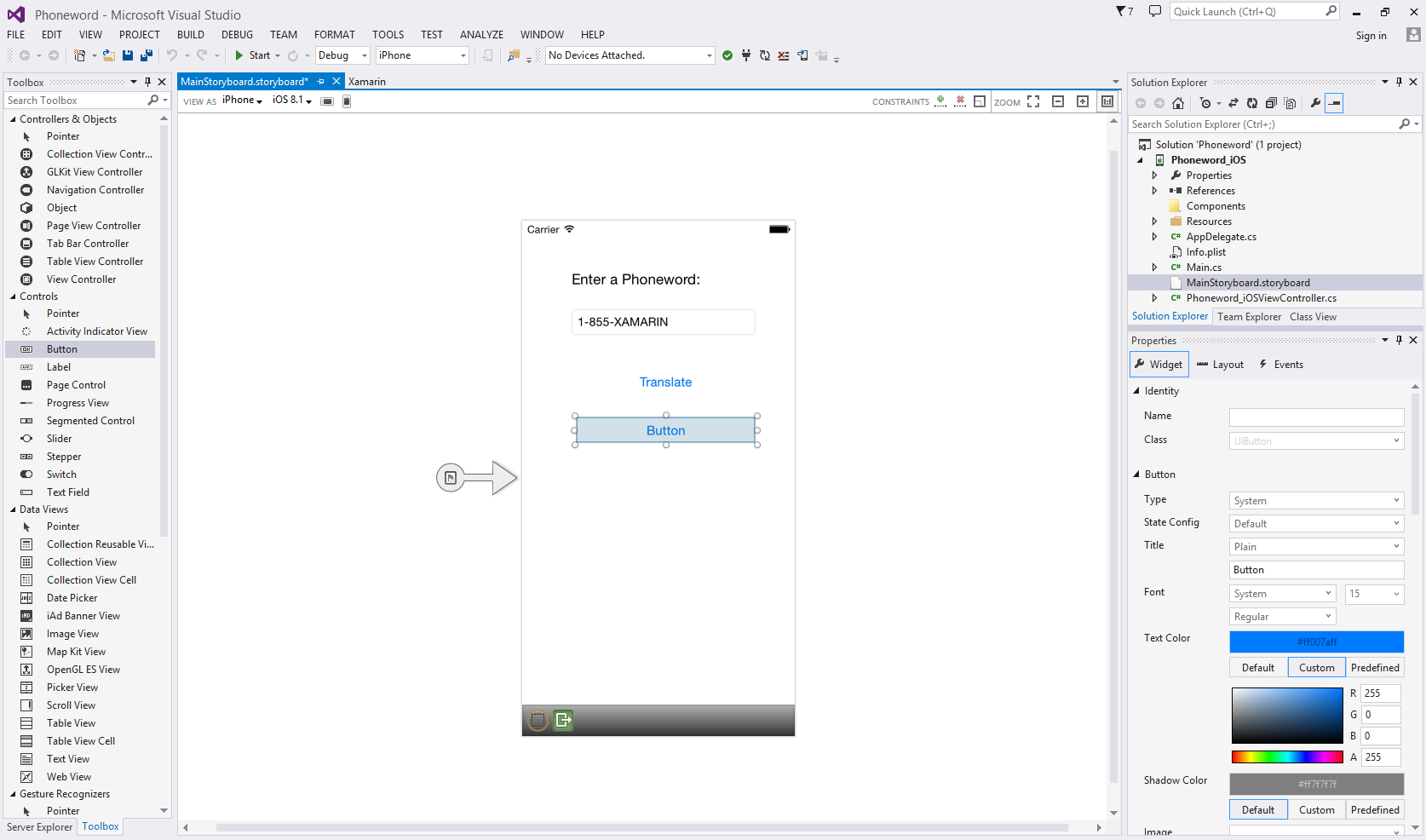Expand the Resources folder node
This screenshot has width=1426, height=840.
pyautogui.click(x=1155, y=222)
